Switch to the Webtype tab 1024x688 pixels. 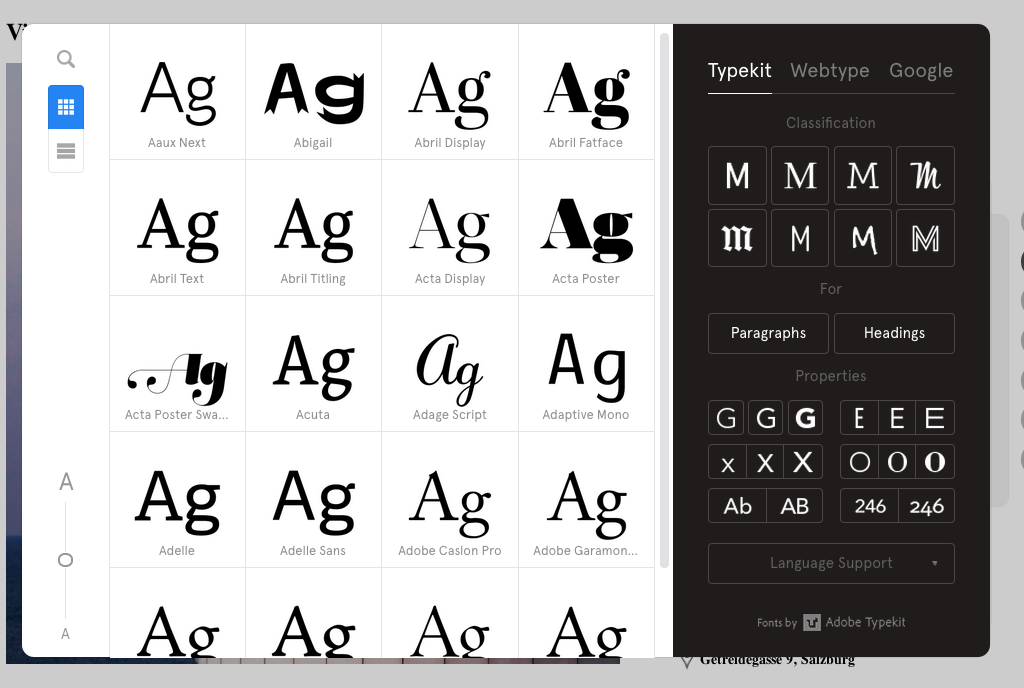click(x=829, y=70)
